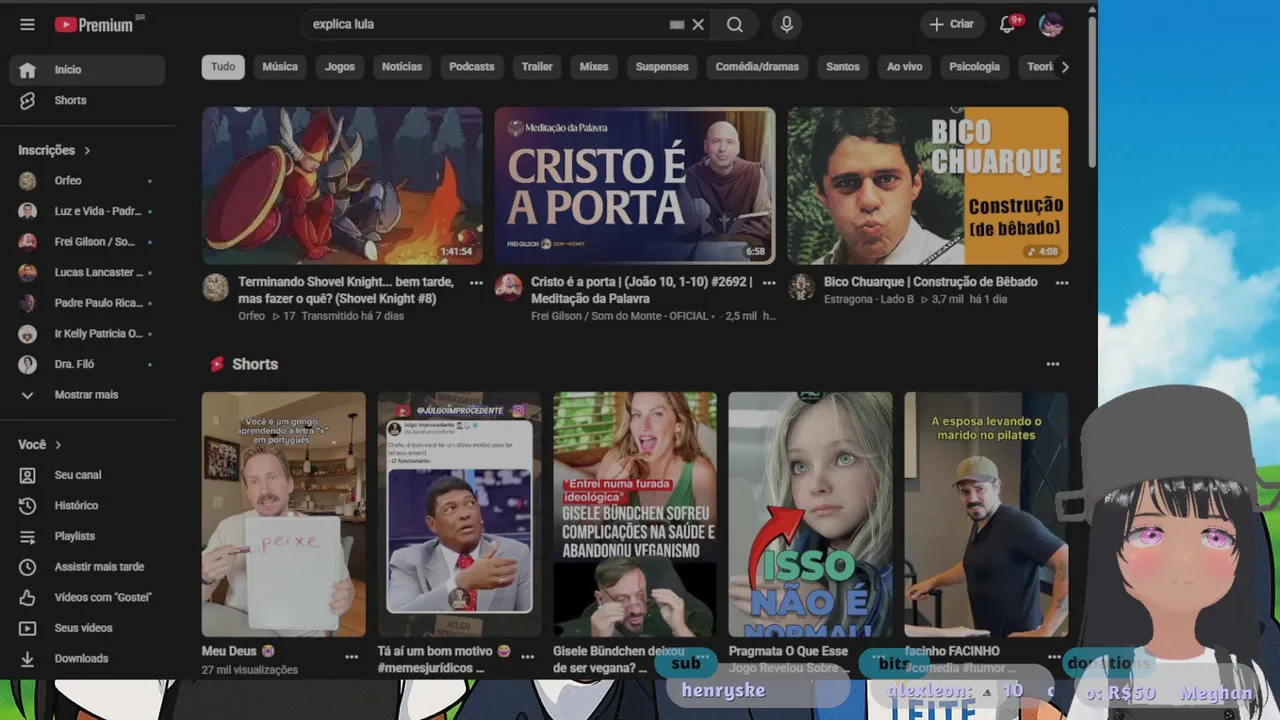The height and width of the screenshot is (720, 1280).
Task: Open the Meu Deus peixe short
Action: 284,514
